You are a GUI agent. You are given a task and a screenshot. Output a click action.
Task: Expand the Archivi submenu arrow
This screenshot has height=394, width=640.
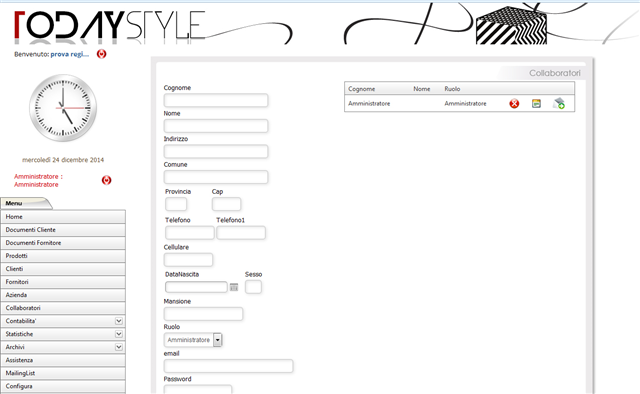pos(119,347)
